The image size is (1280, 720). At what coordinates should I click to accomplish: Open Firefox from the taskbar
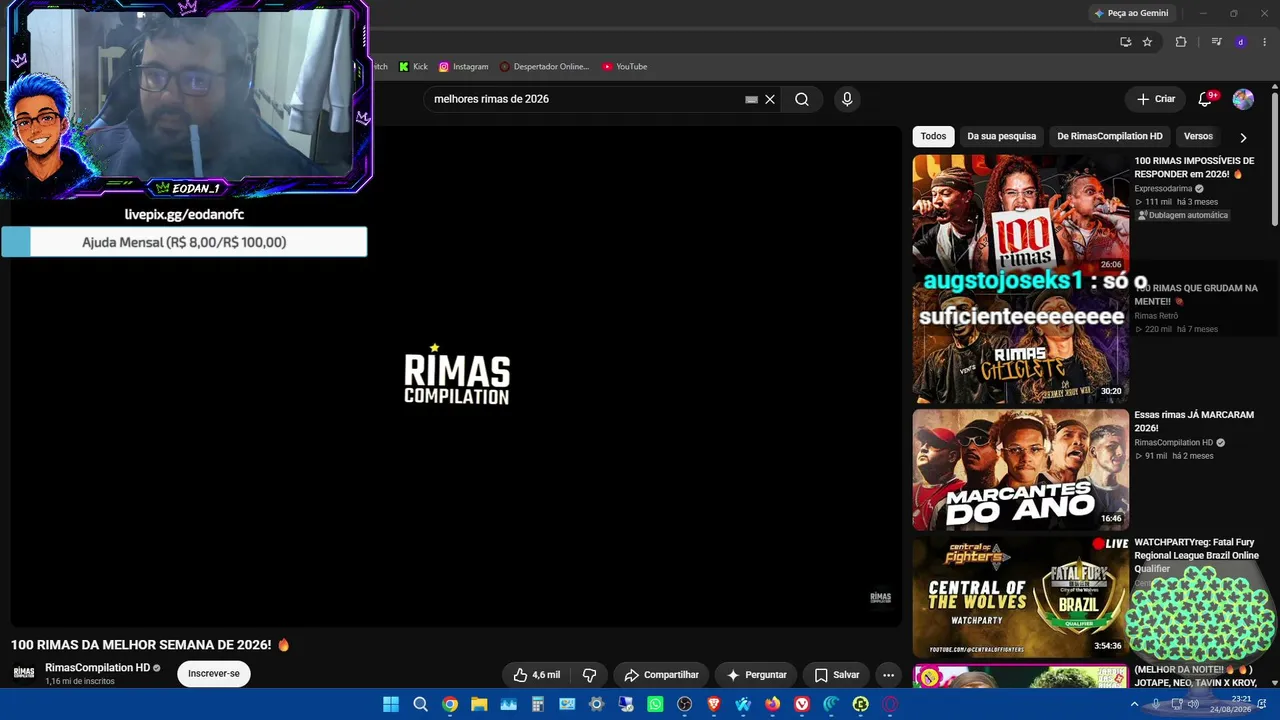tap(772, 704)
